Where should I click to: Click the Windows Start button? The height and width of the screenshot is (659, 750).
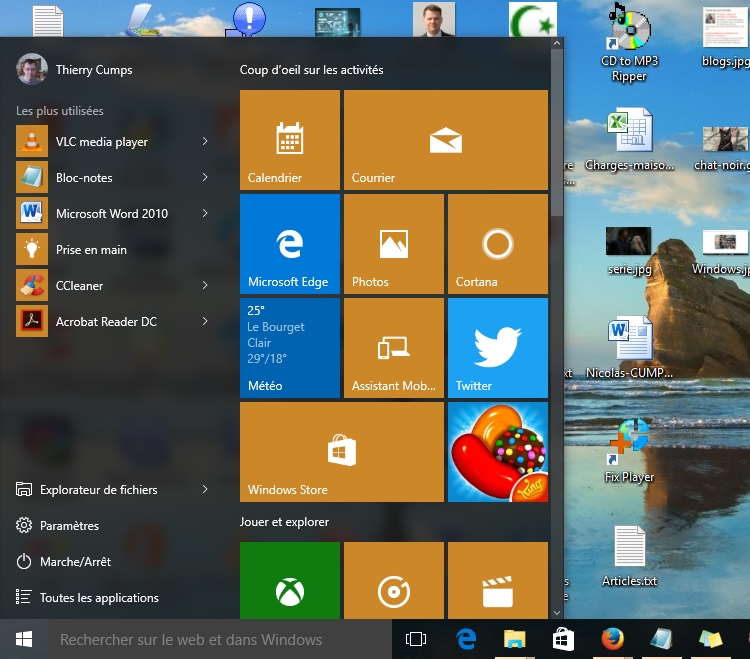tap(23, 639)
